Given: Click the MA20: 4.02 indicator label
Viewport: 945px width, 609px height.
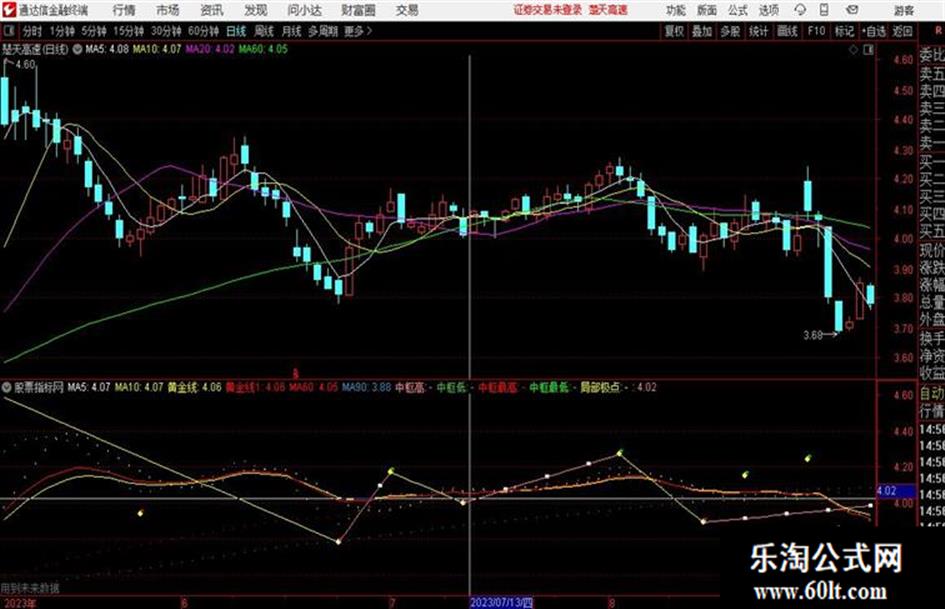Looking at the screenshot, I should (210, 49).
